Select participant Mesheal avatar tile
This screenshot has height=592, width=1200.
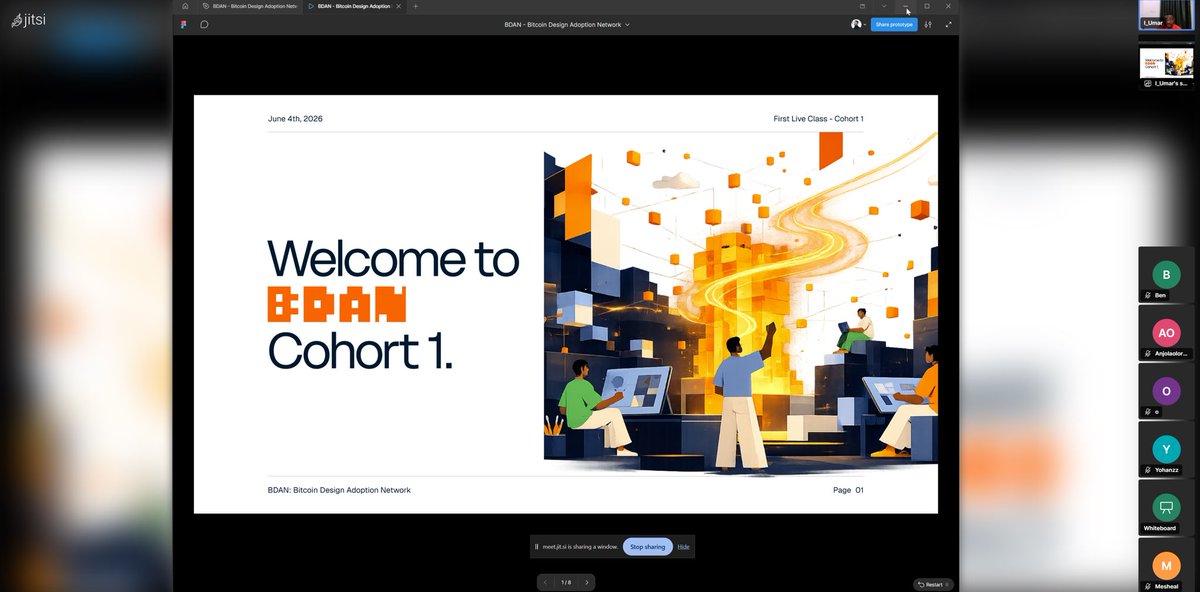1166,564
